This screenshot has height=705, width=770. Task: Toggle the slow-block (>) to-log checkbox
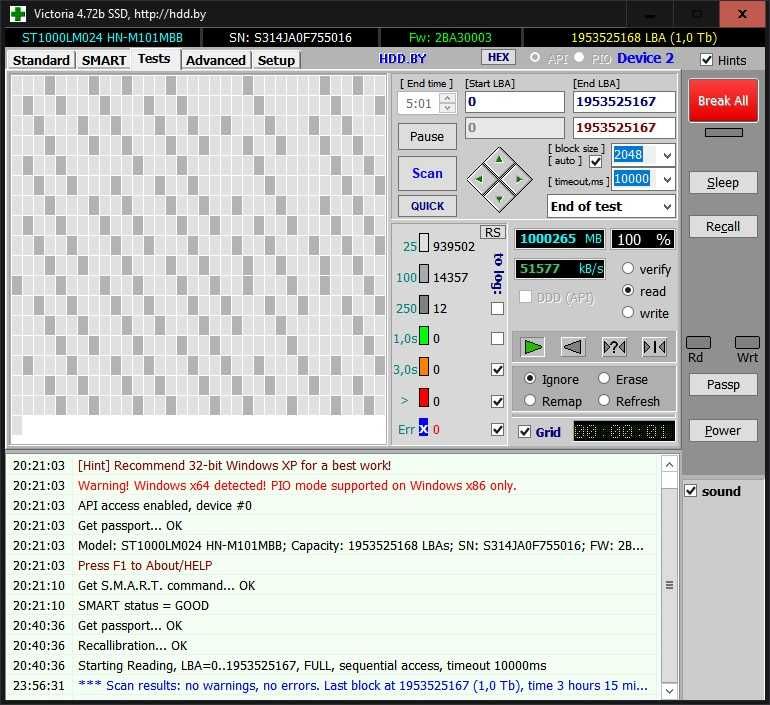[497, 401]
